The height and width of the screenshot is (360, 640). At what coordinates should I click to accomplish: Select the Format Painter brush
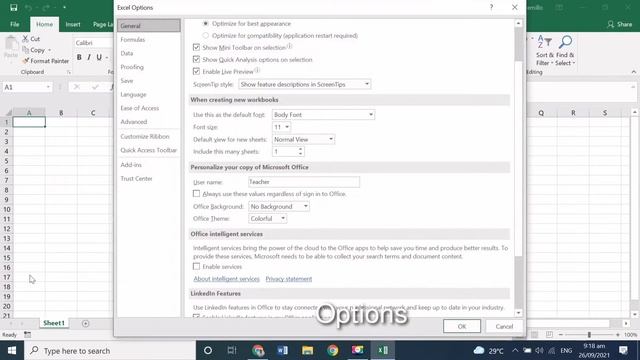26,61
